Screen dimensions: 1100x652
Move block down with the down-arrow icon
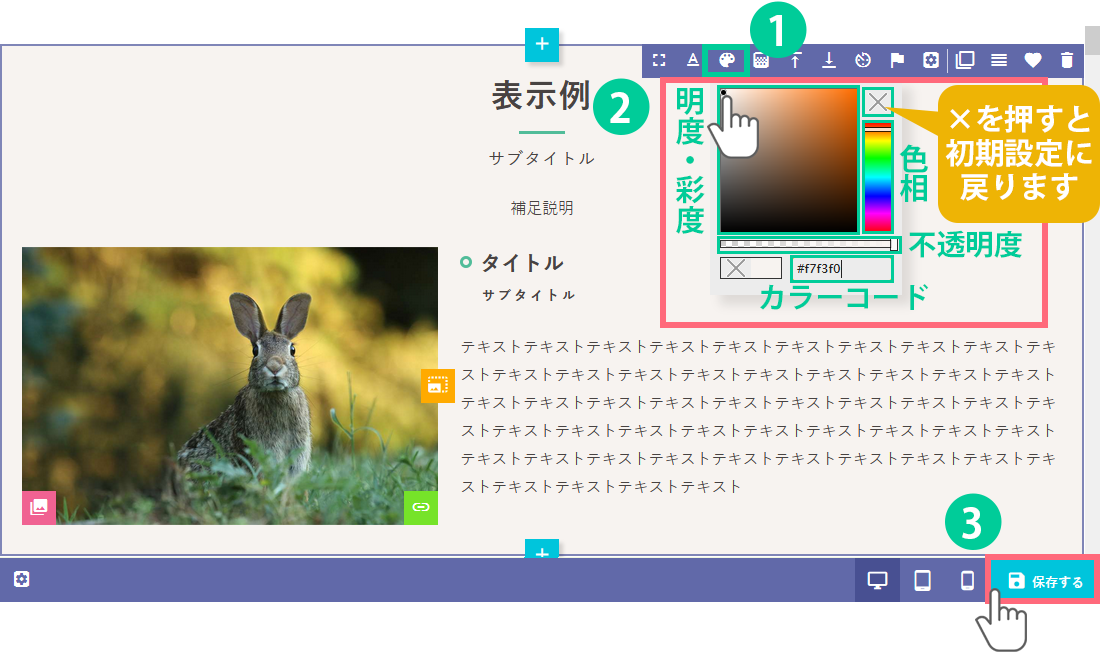pyautogui.click(x=829, y=60)
